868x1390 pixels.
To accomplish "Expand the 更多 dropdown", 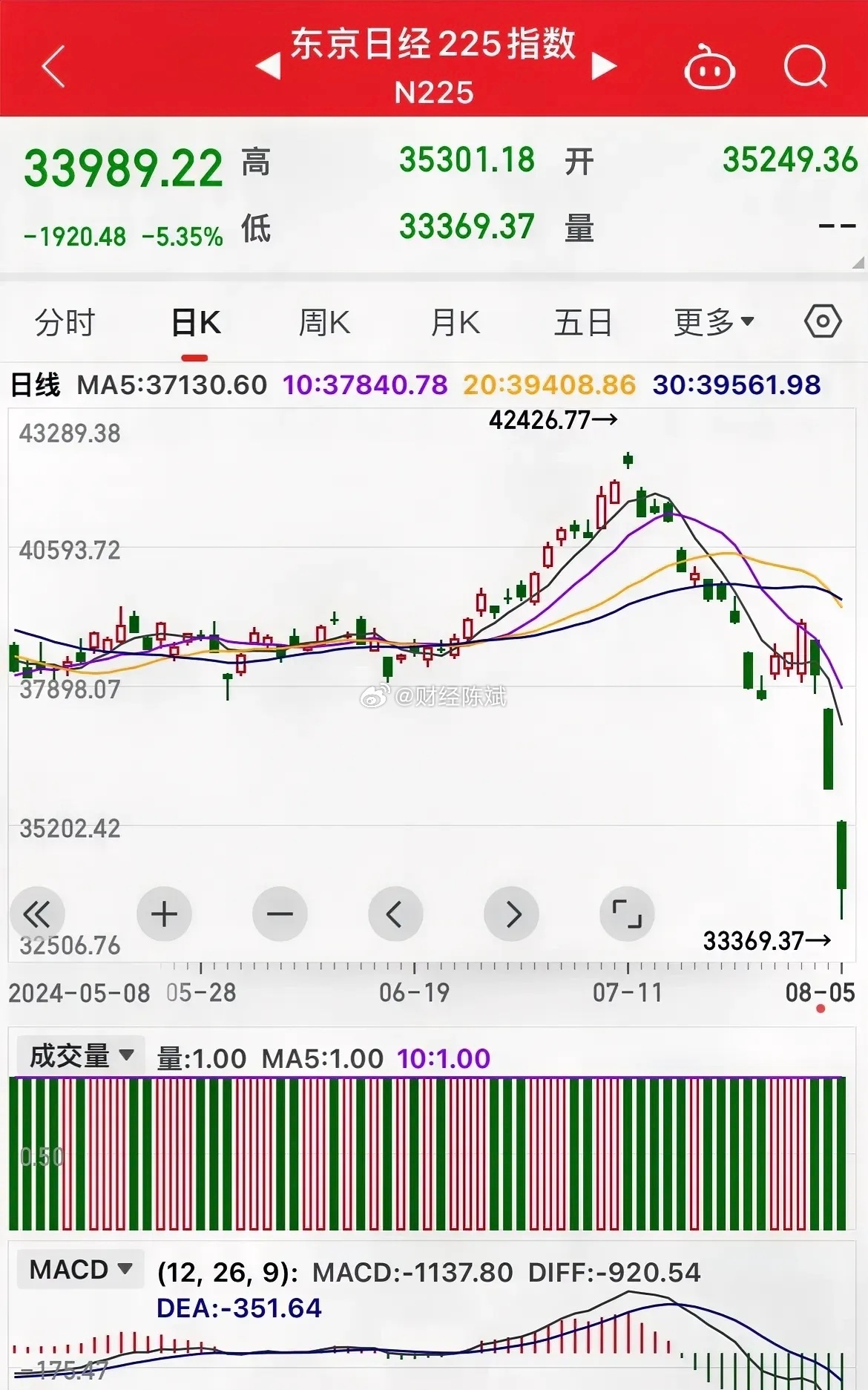I will pos(713,323).
